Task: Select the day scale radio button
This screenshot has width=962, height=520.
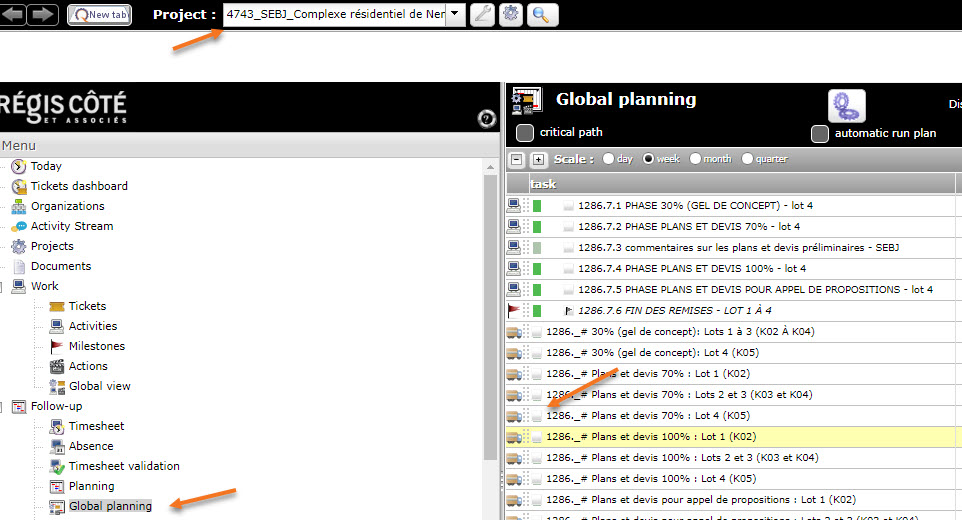Action: (x=608, y=159)
